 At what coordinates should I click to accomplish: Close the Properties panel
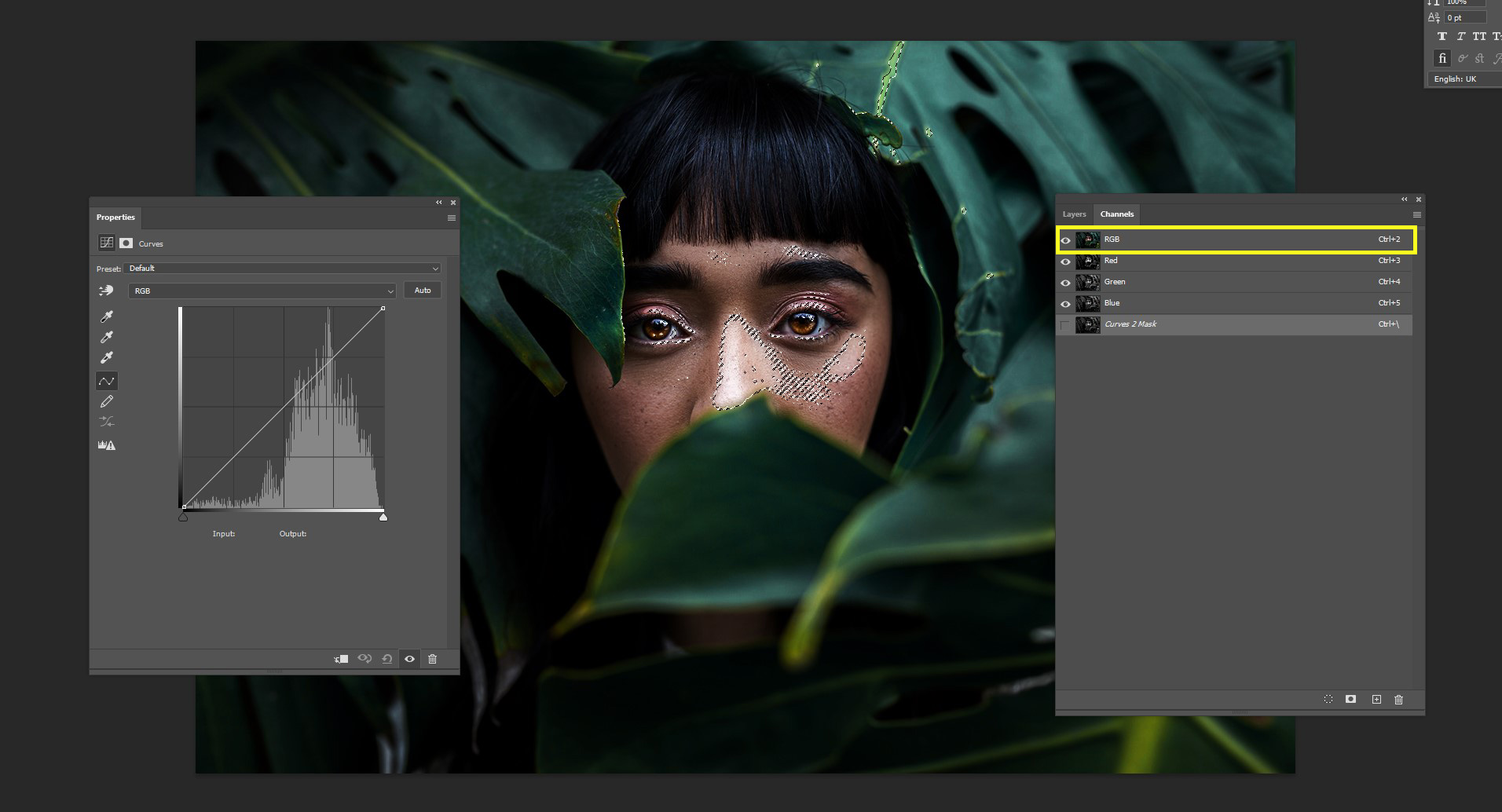452,203
